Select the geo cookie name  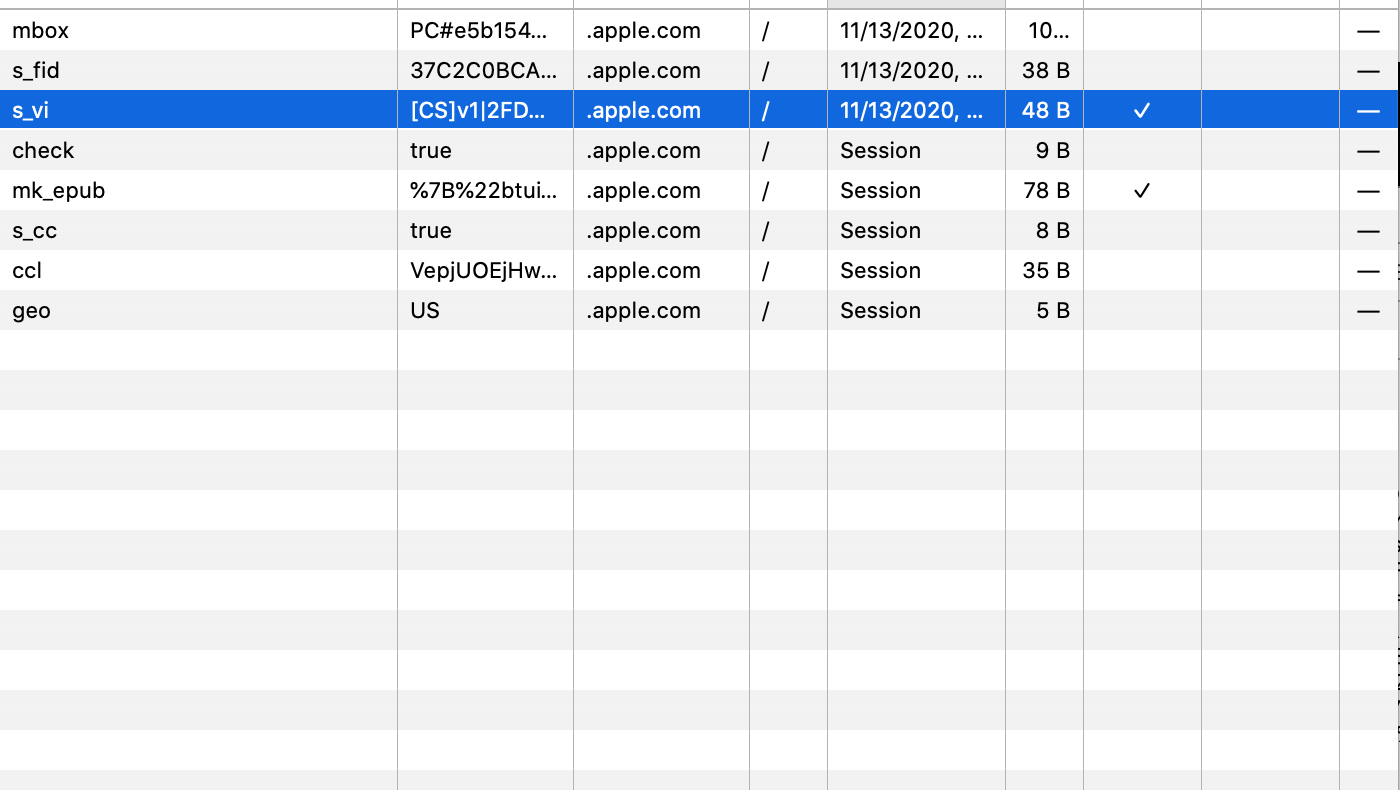pyautogui.click(x=31, y=311)
